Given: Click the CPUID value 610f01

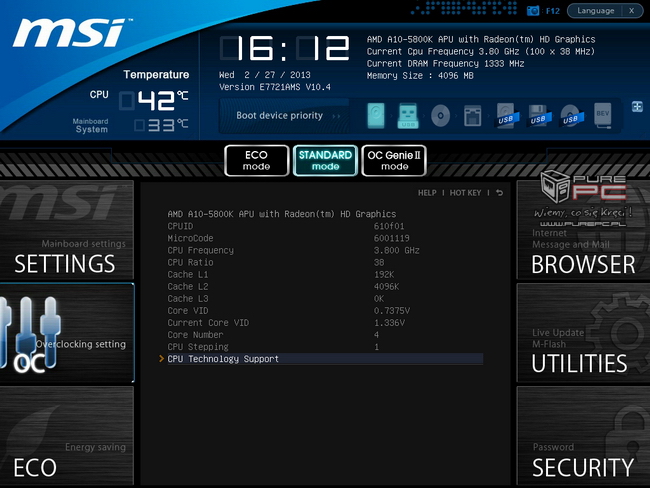Looking at the screenshot, I should pyautogui.click(x=389, y=226).
